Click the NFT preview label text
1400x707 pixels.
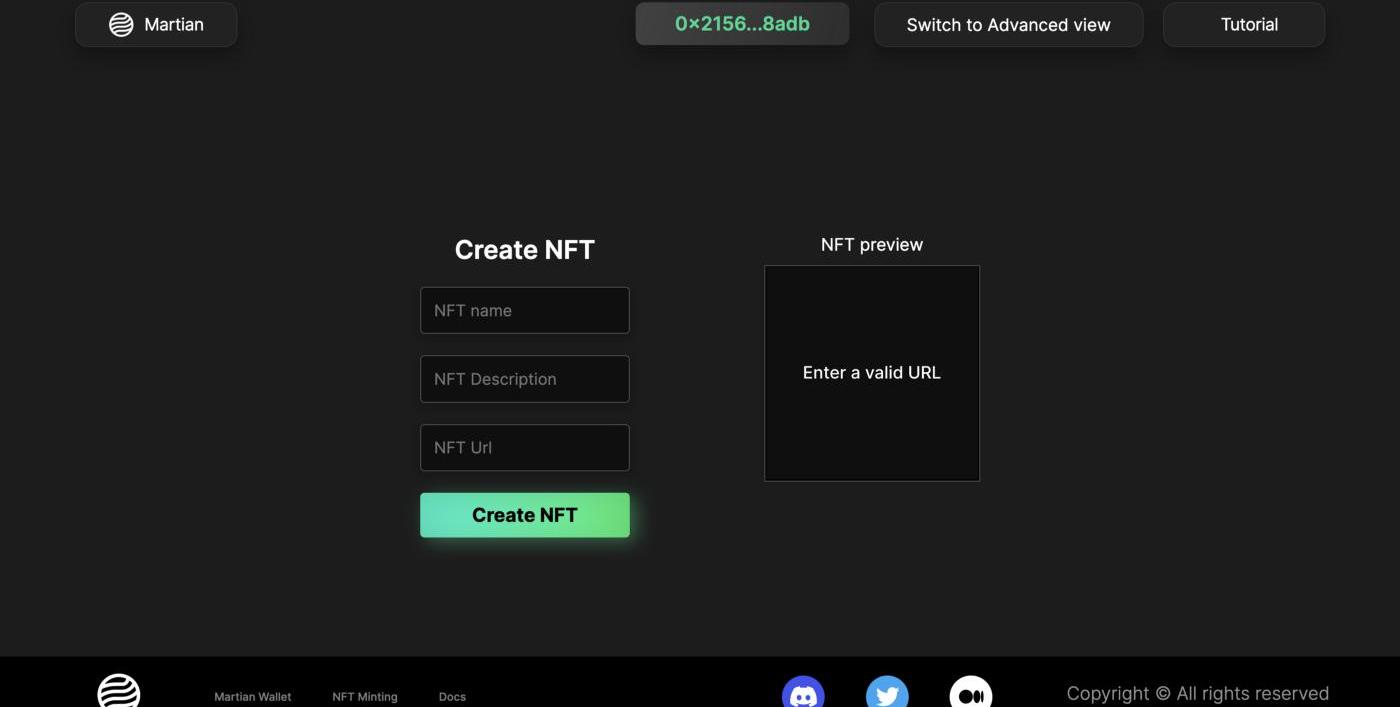(x=872, y=245)
